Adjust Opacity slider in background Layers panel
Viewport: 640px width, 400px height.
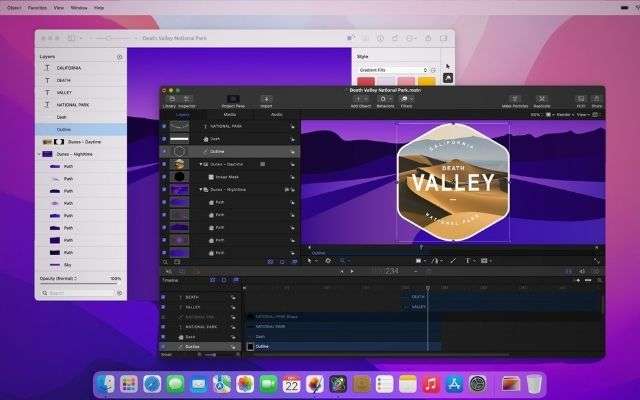tap(81, 283)
